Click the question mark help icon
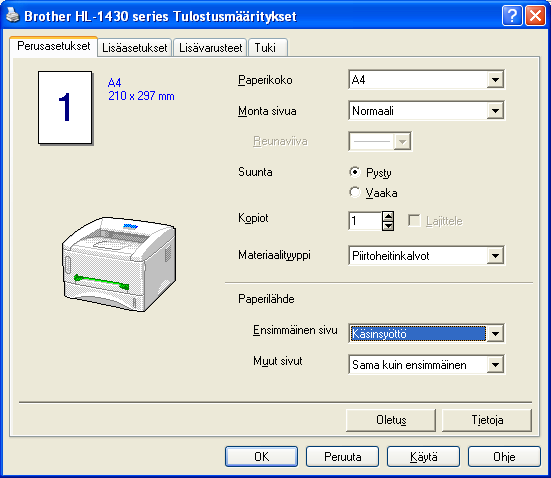Screen dimensions: 551x478 pyautogui.click(x=512, y=16)
